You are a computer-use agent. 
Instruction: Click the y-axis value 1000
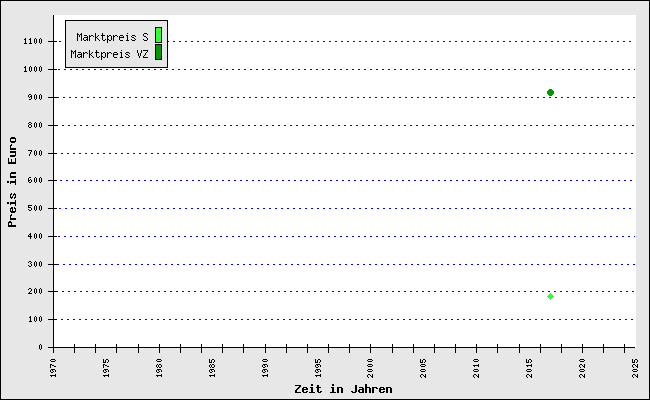click(33, 69)
